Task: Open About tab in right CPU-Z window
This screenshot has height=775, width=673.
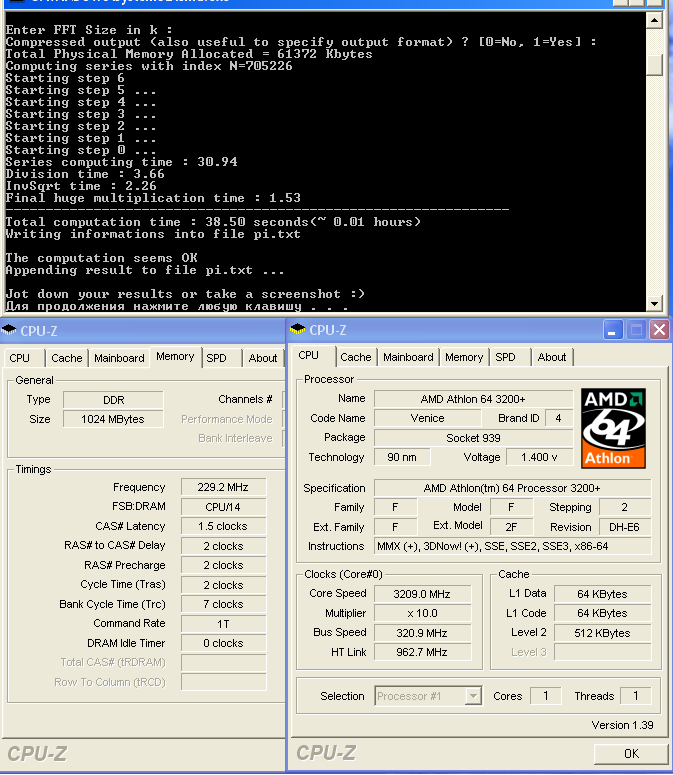Action: point(552,357)
